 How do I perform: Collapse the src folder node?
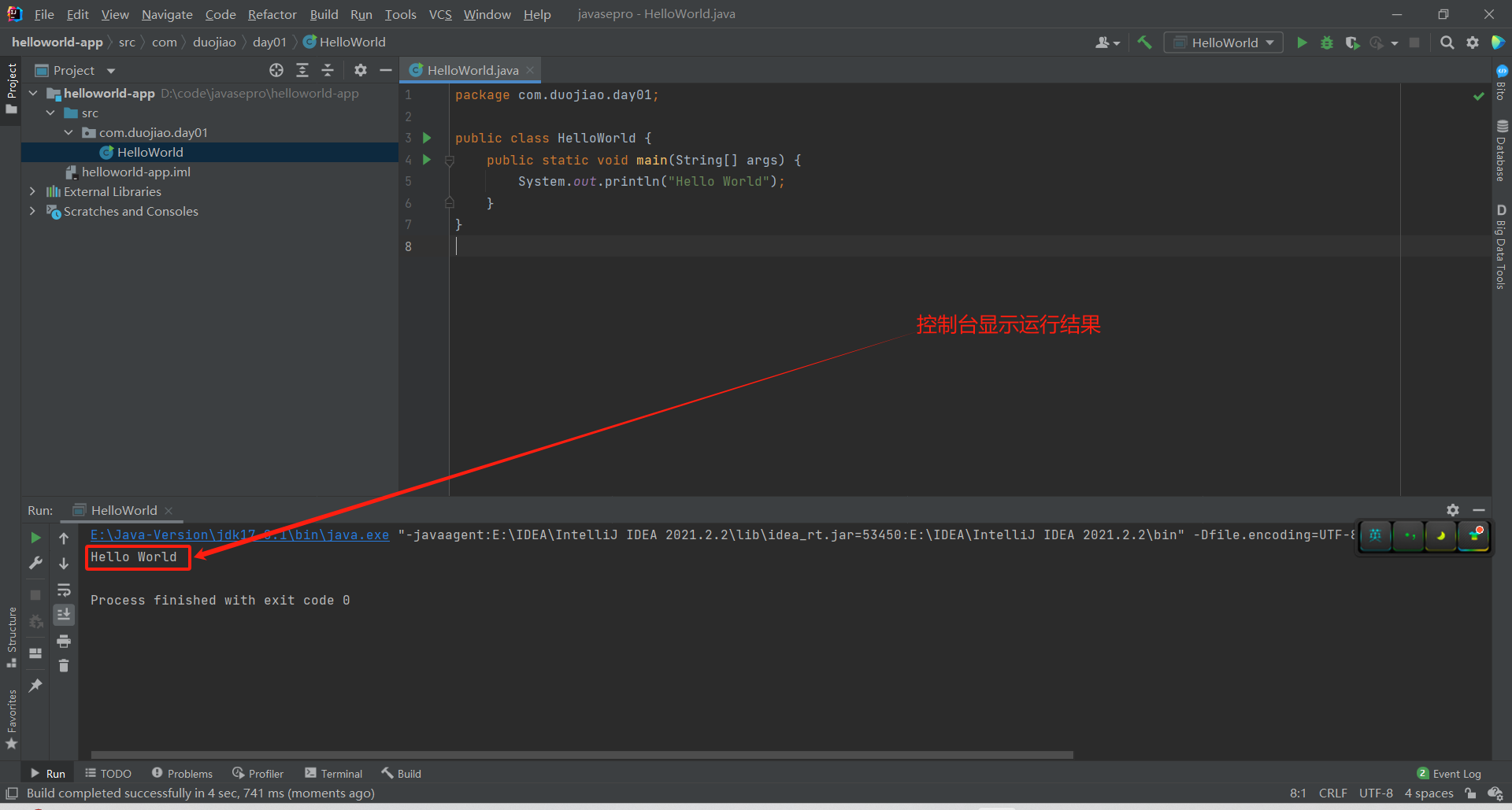pyautogui.click(x=50, y=113)
